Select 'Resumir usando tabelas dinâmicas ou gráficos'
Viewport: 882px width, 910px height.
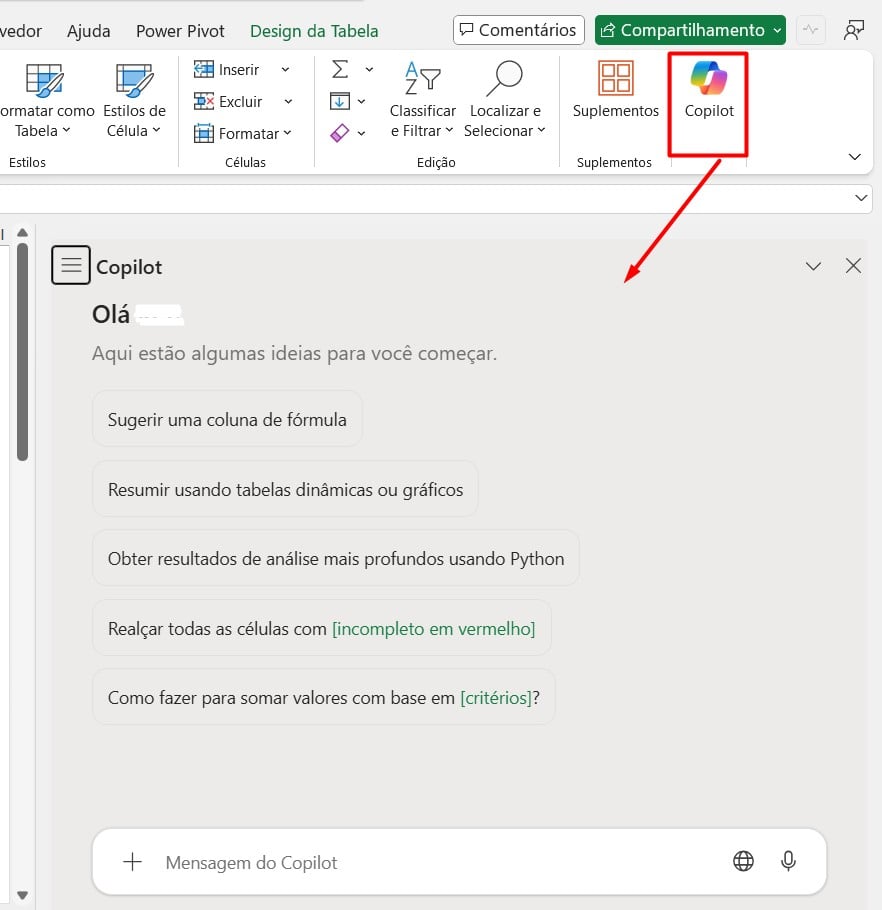(285, 489)
